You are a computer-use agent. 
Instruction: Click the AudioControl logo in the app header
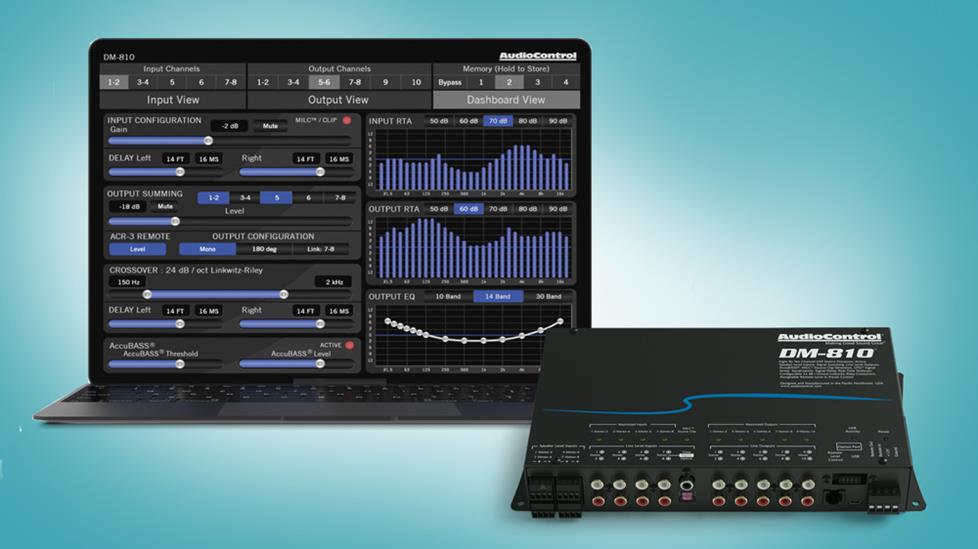[538, 56]
